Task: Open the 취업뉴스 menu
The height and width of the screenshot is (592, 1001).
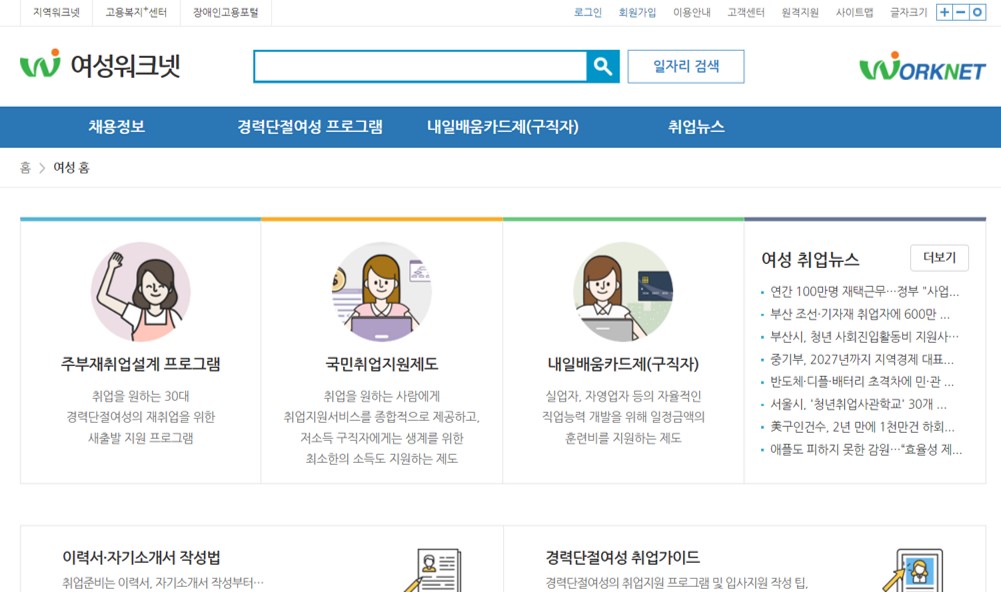Action: (696, 126)
